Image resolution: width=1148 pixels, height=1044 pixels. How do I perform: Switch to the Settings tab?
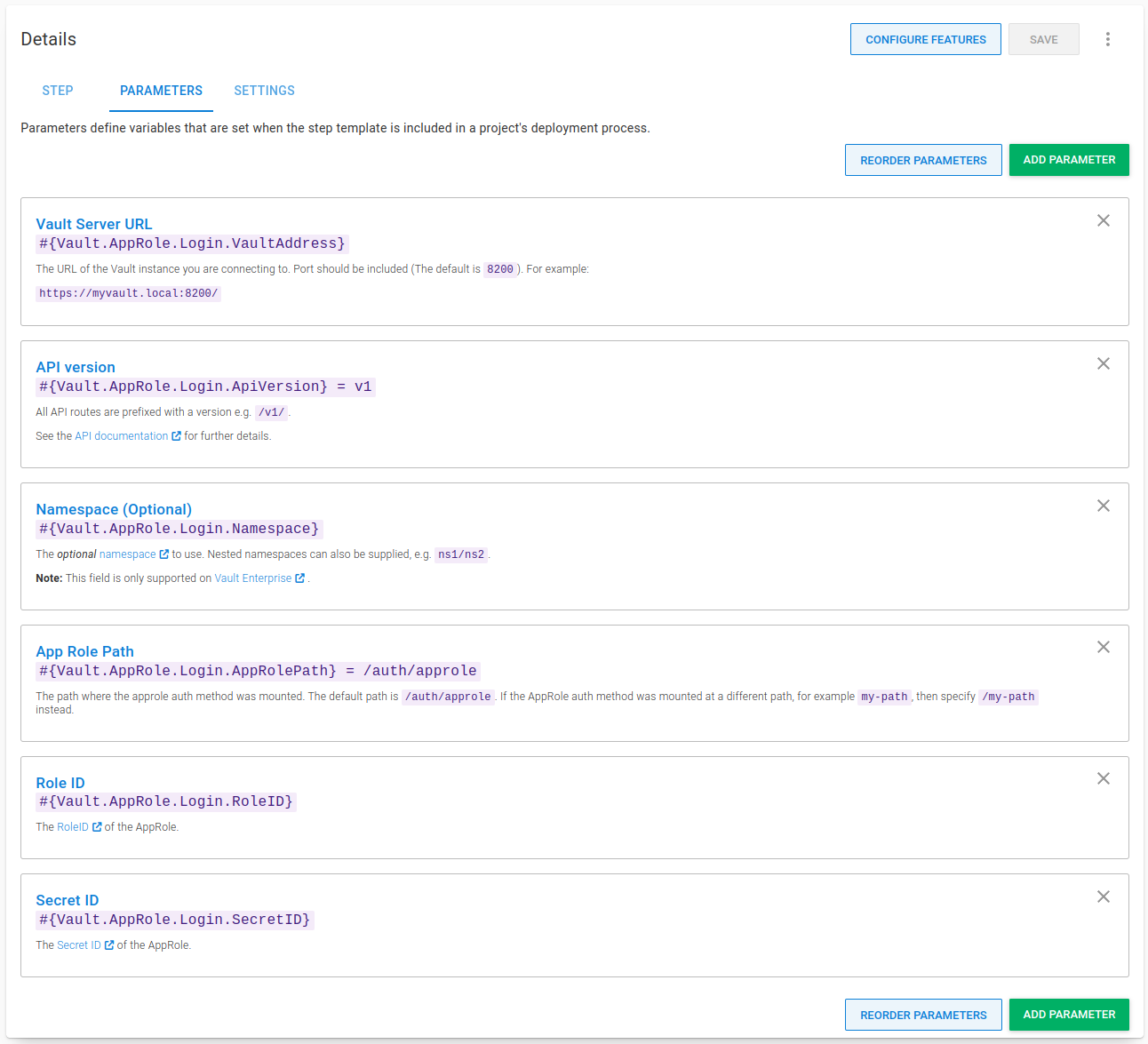coord(264,91)
